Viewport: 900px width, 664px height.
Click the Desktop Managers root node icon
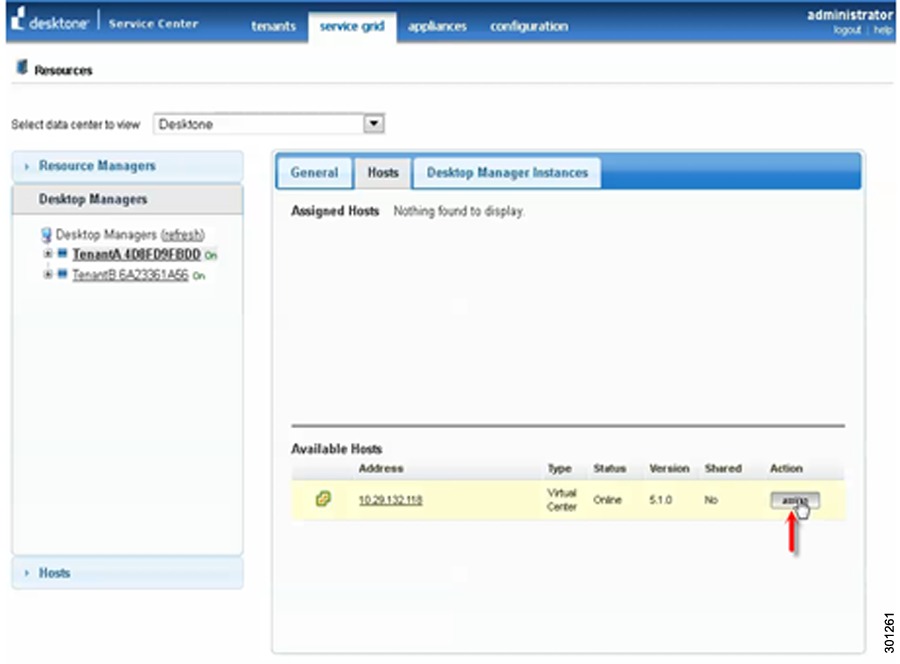tap(46, 235)
